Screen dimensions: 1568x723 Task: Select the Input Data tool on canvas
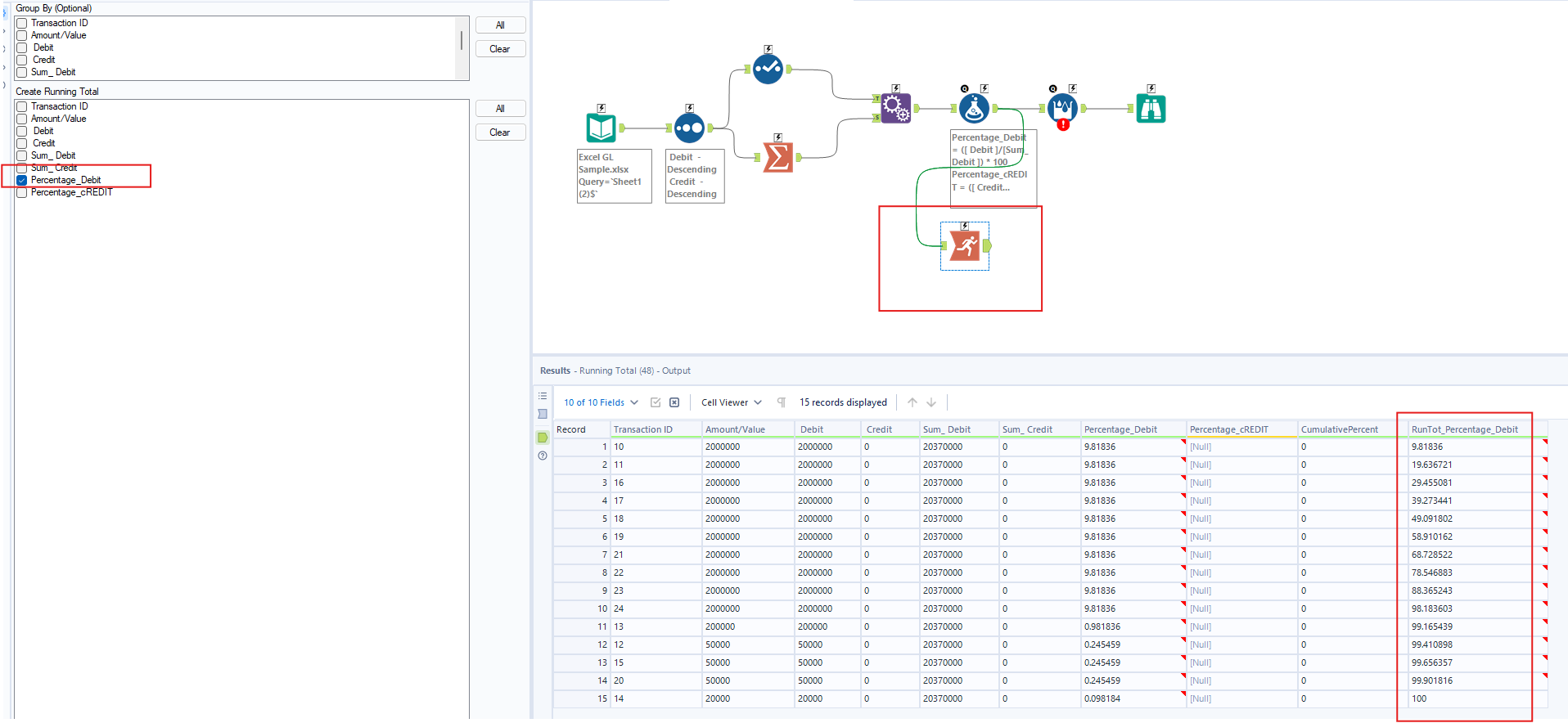click(602, 128)
